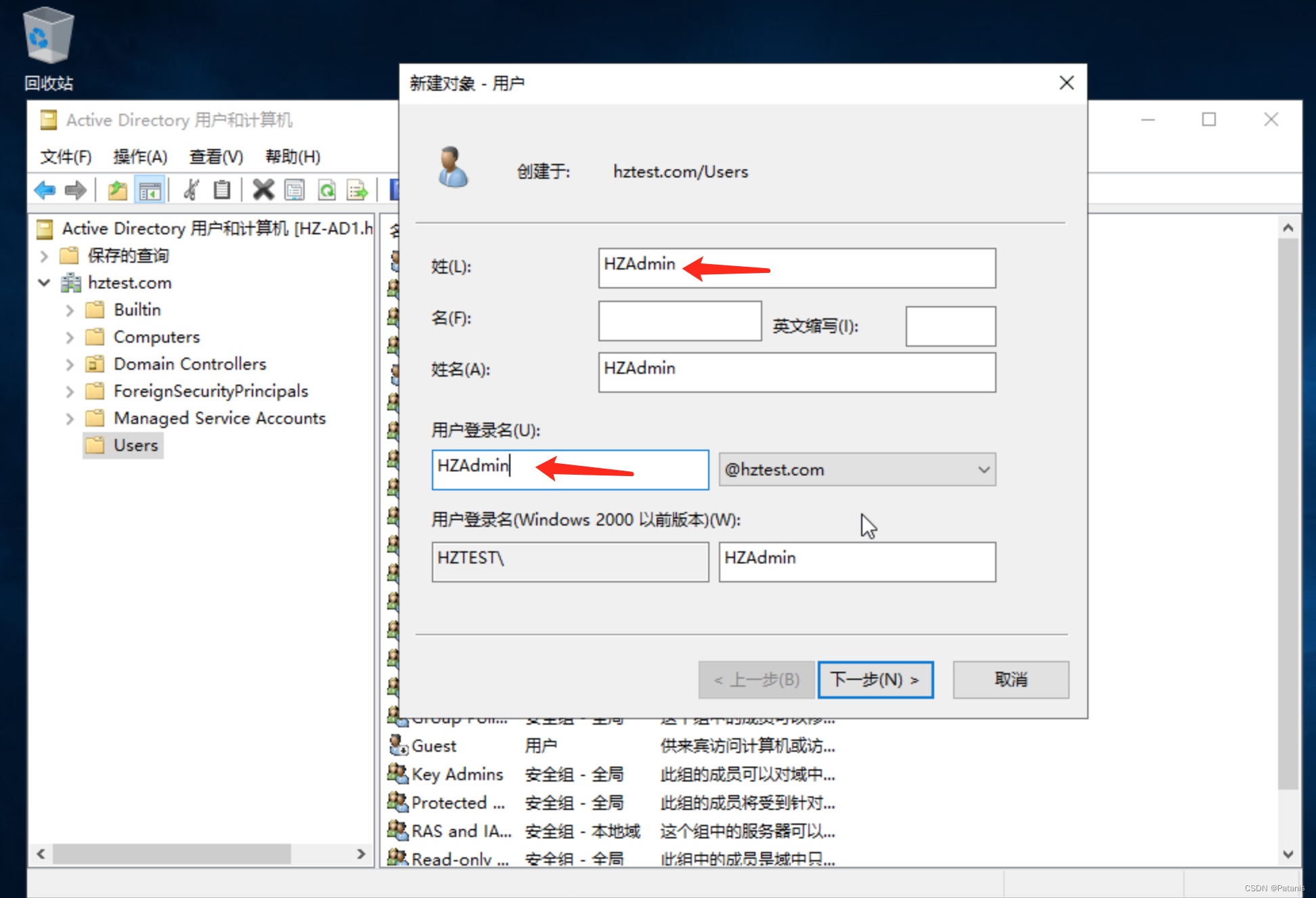
Task: Click the 下一步(N) button
Action: tap(875, 679)
